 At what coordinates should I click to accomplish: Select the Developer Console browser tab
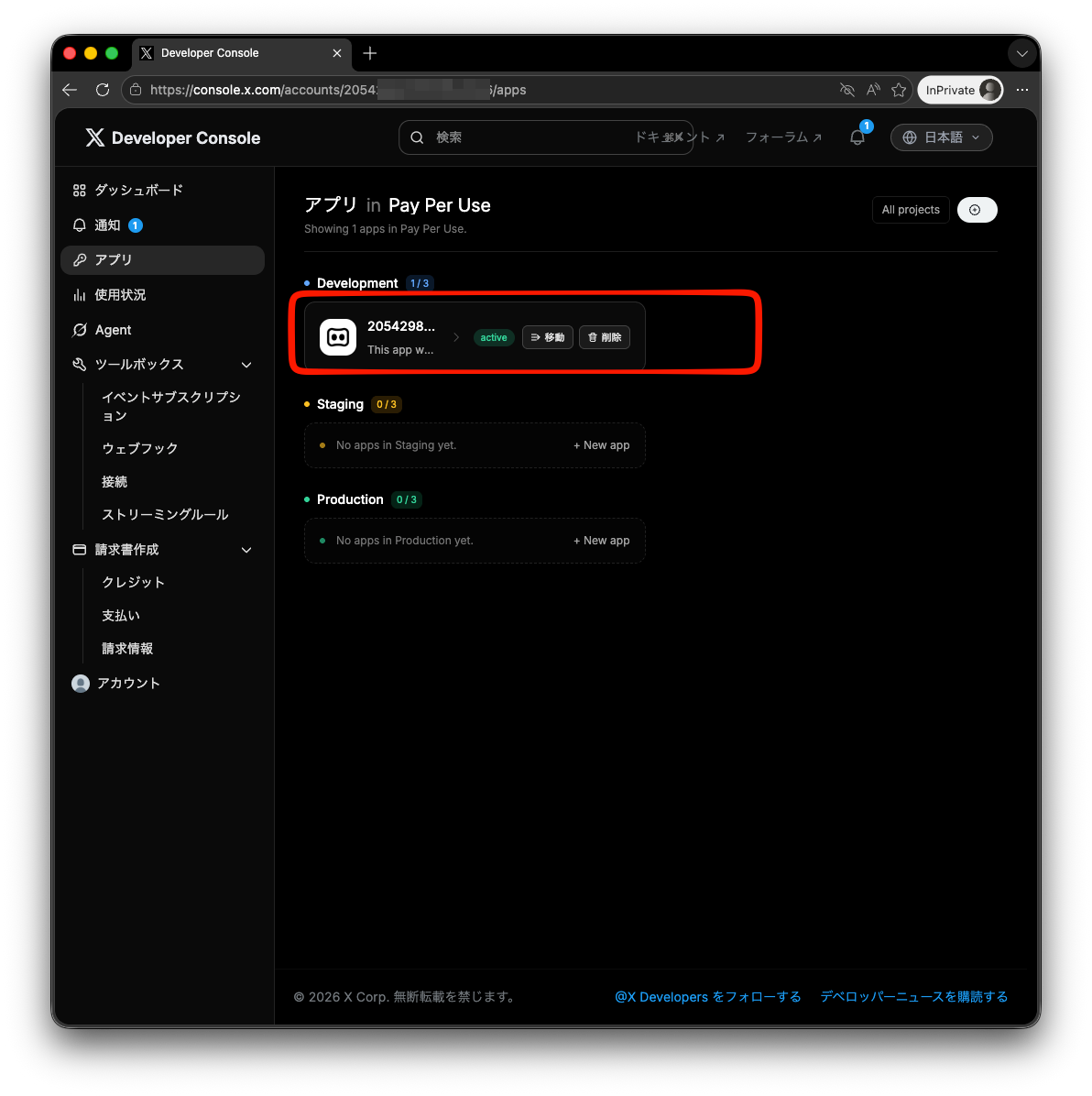(x=242, y=53)
